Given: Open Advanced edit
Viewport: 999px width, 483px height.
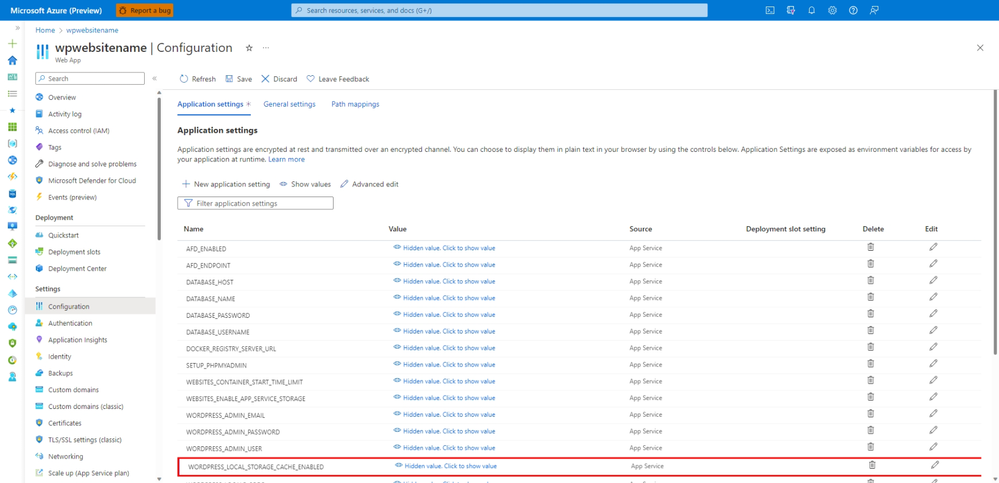Looking at the screenshot, I should [x=369, y=184].
